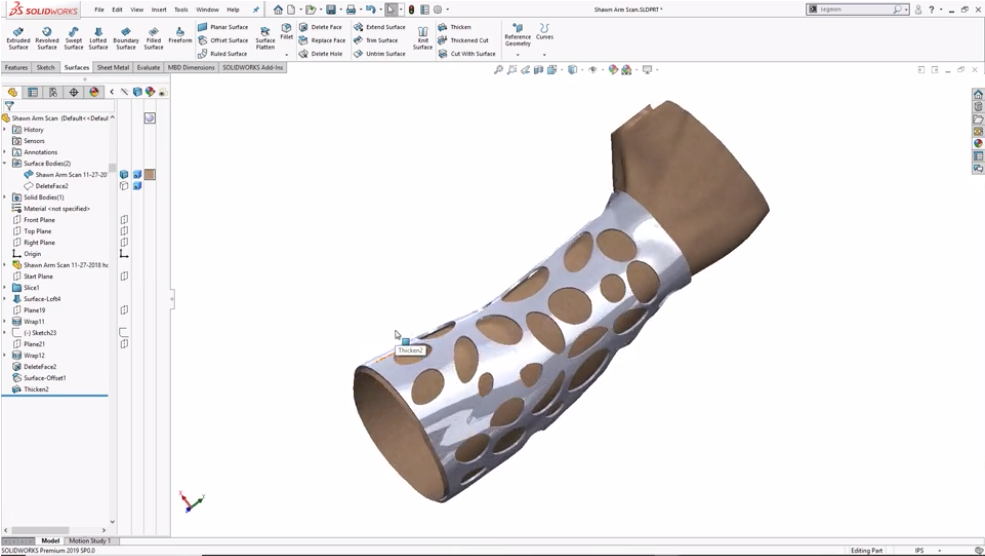This screenshot has height=556, width=985.
Task: Switch to the Sheet Metal tab
Action: [x=113, y=67]
